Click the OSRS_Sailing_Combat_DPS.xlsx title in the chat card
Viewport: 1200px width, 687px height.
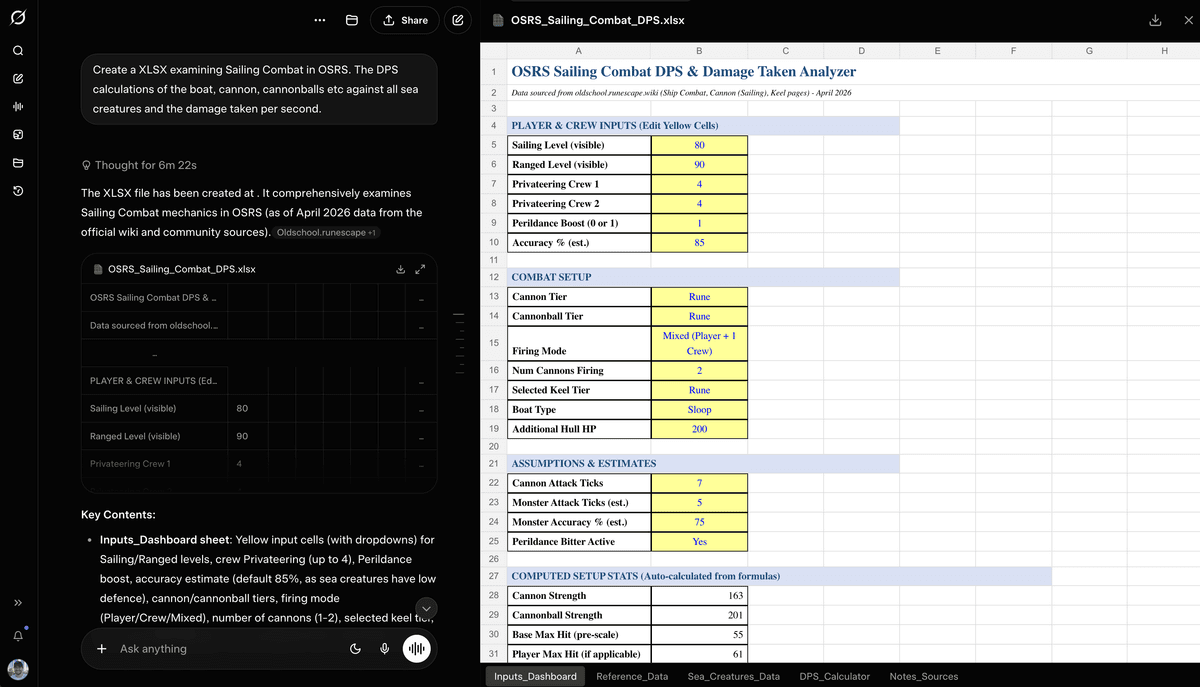point(181,269)
